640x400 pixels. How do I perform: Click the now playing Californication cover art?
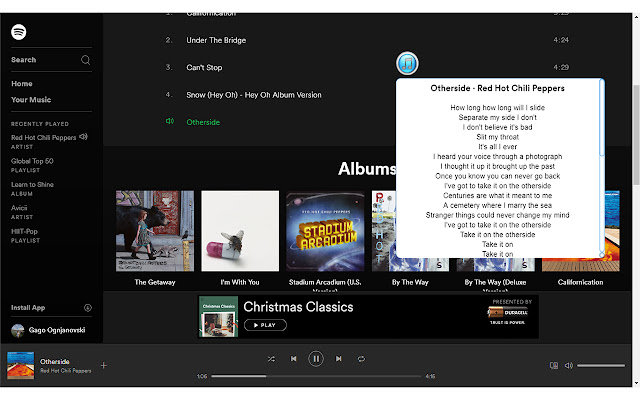[20, 365]
